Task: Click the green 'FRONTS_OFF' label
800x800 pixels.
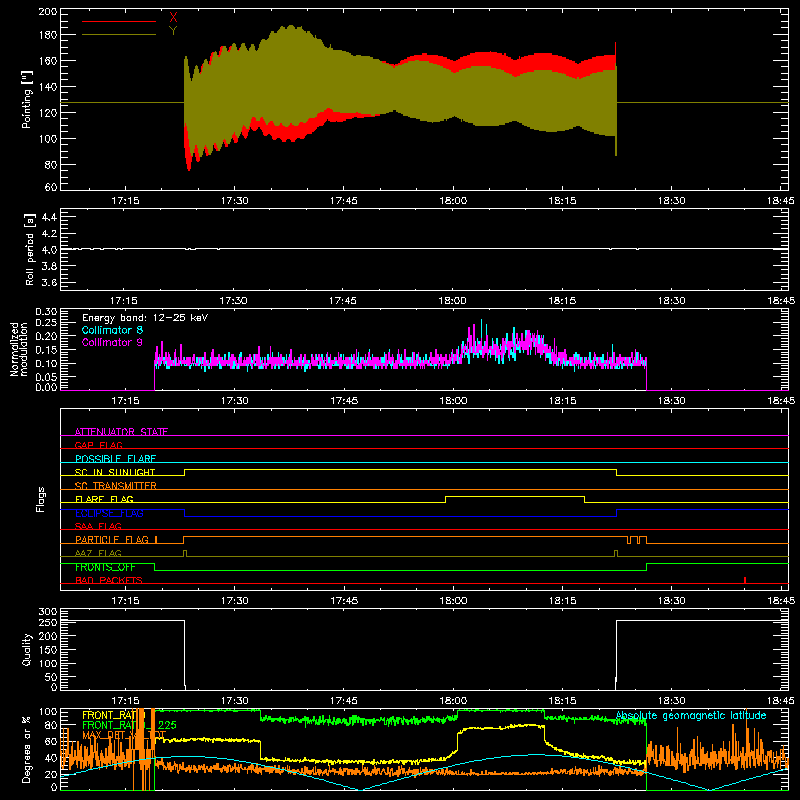Action: (x=105, y=567)
